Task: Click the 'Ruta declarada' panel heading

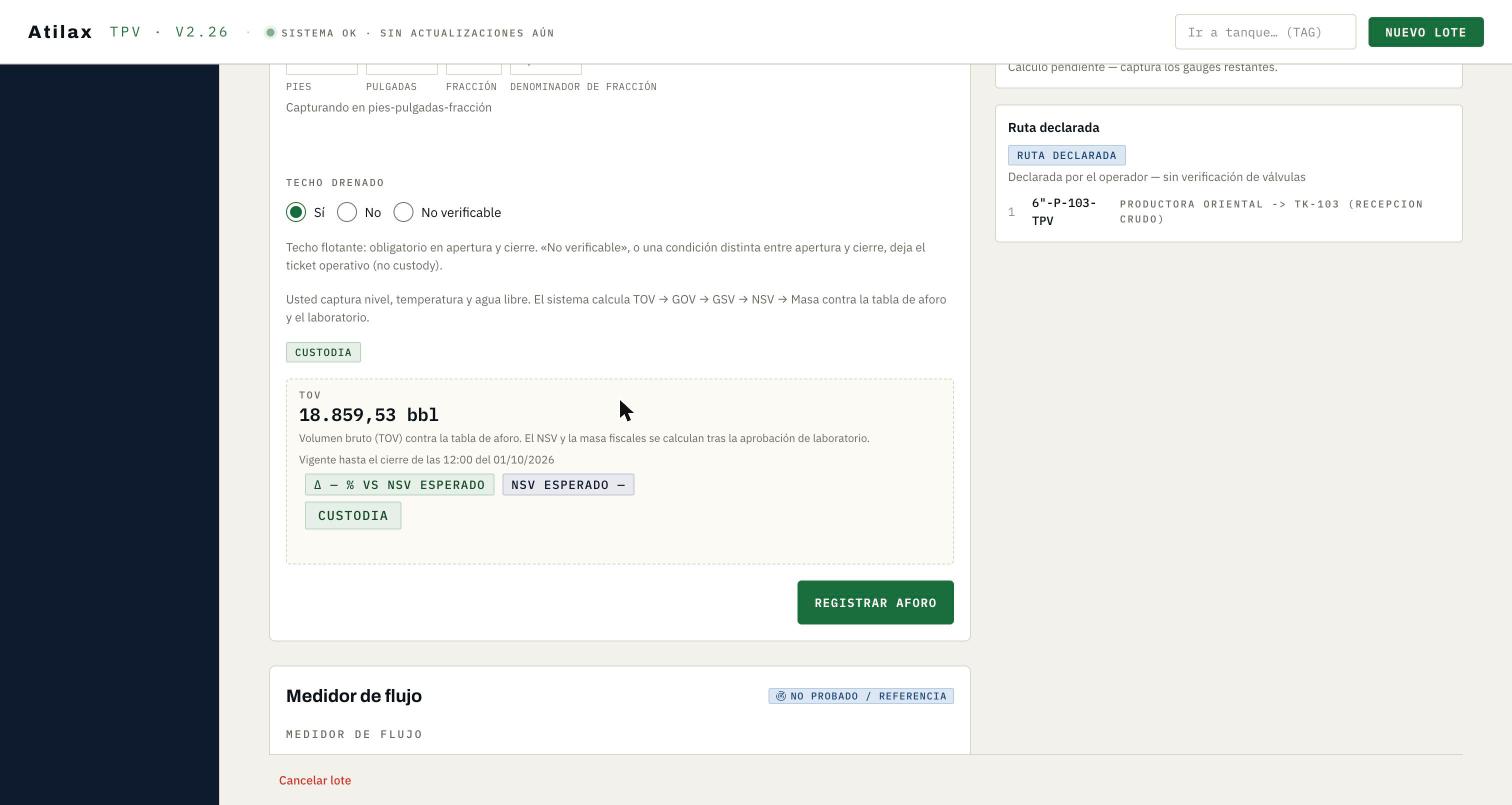Action: [1054, 128]
